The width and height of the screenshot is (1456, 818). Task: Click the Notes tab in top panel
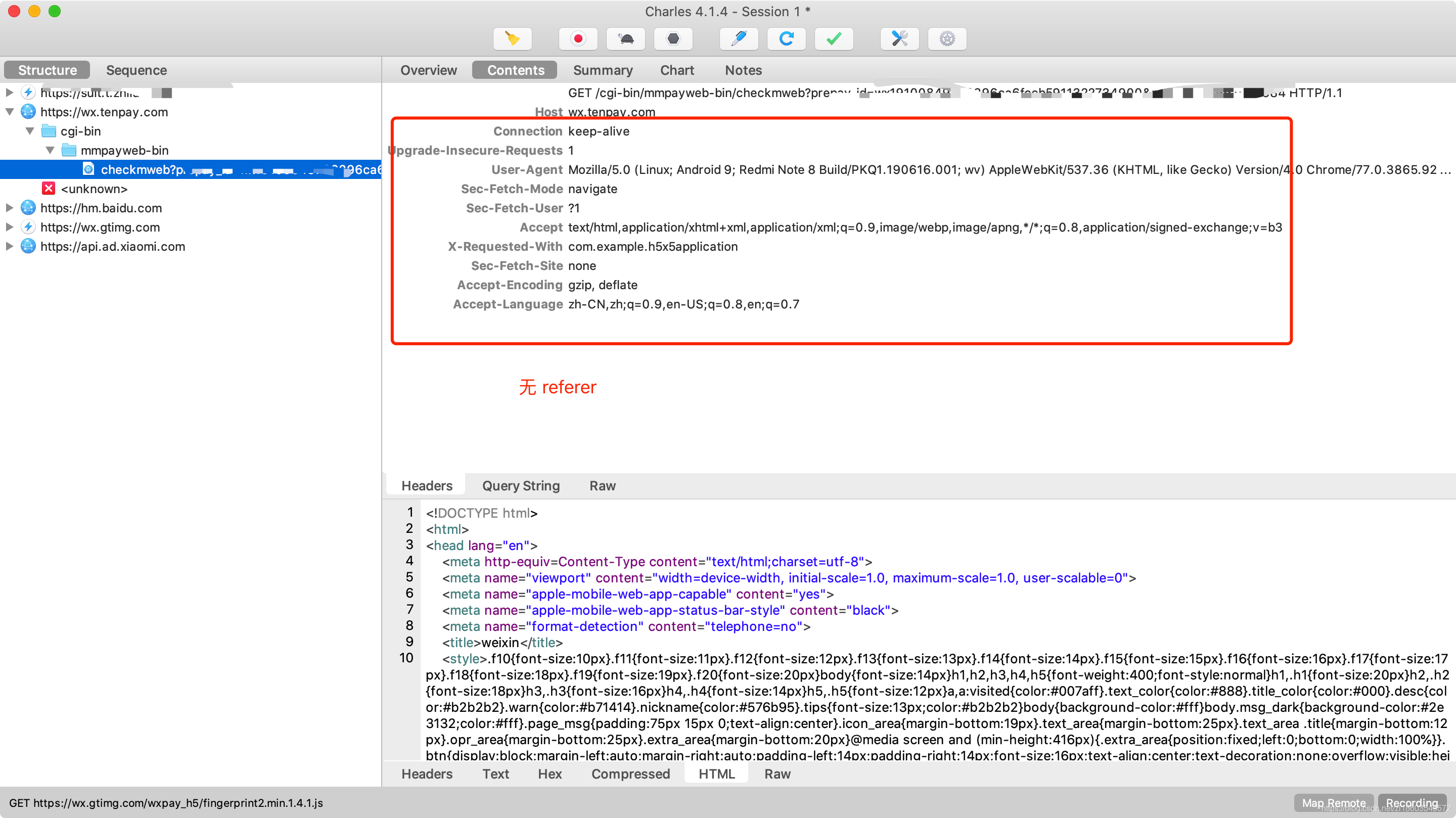pyautogui.click(x=743, y=69)
